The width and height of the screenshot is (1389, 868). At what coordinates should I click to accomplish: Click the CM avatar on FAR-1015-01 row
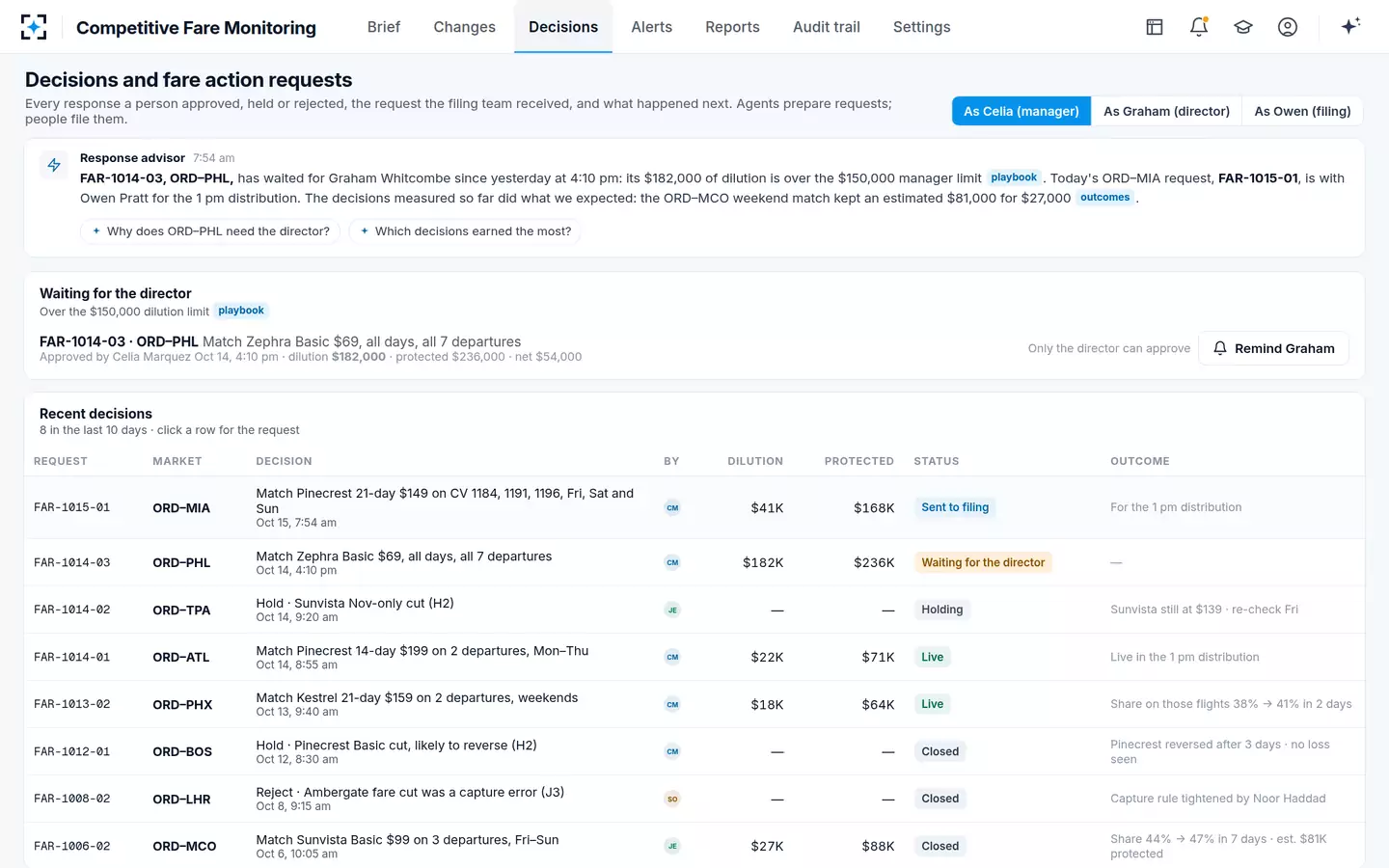point(672,507)
